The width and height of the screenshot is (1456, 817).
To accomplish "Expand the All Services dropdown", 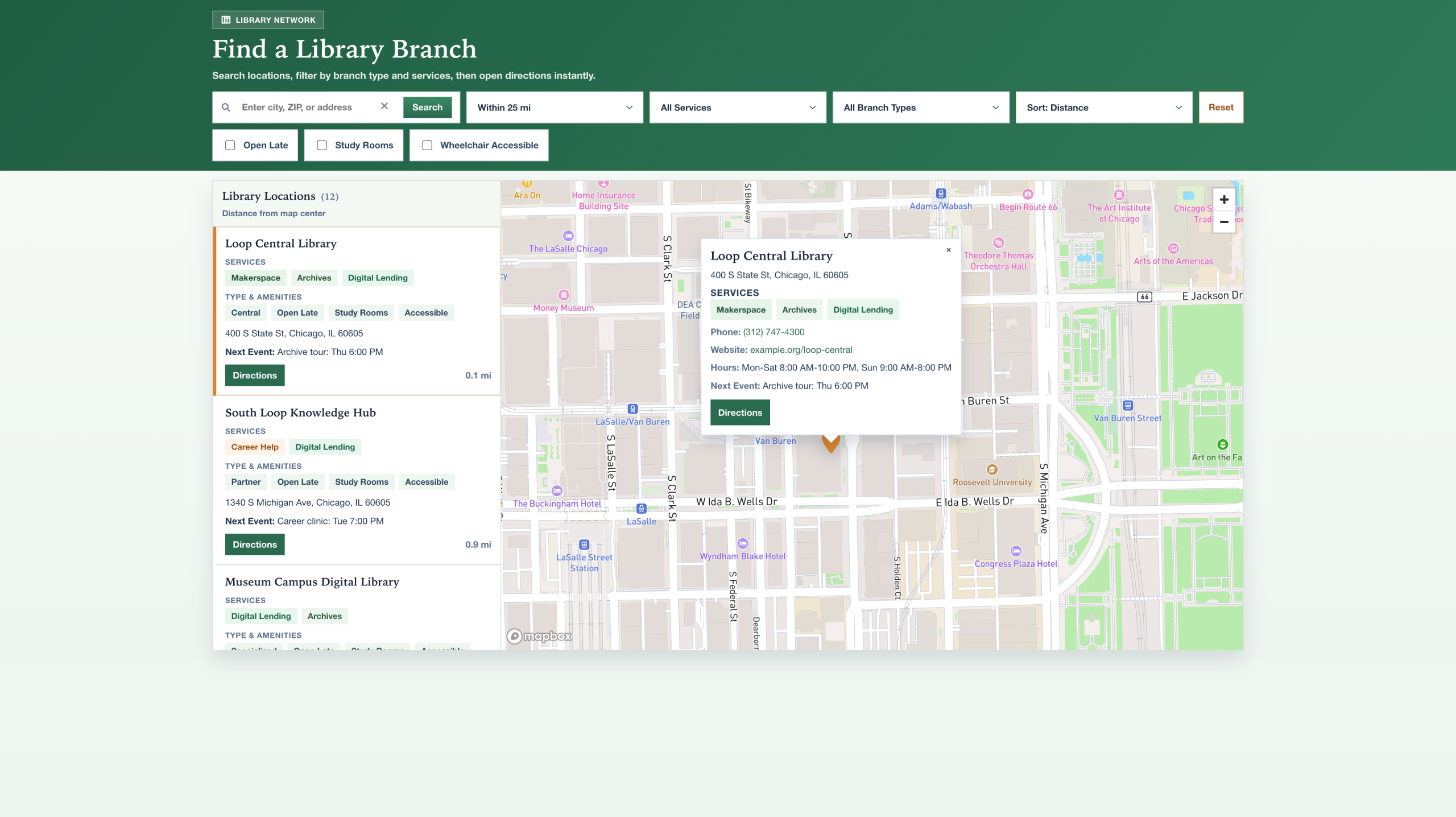I will (738, 107).
